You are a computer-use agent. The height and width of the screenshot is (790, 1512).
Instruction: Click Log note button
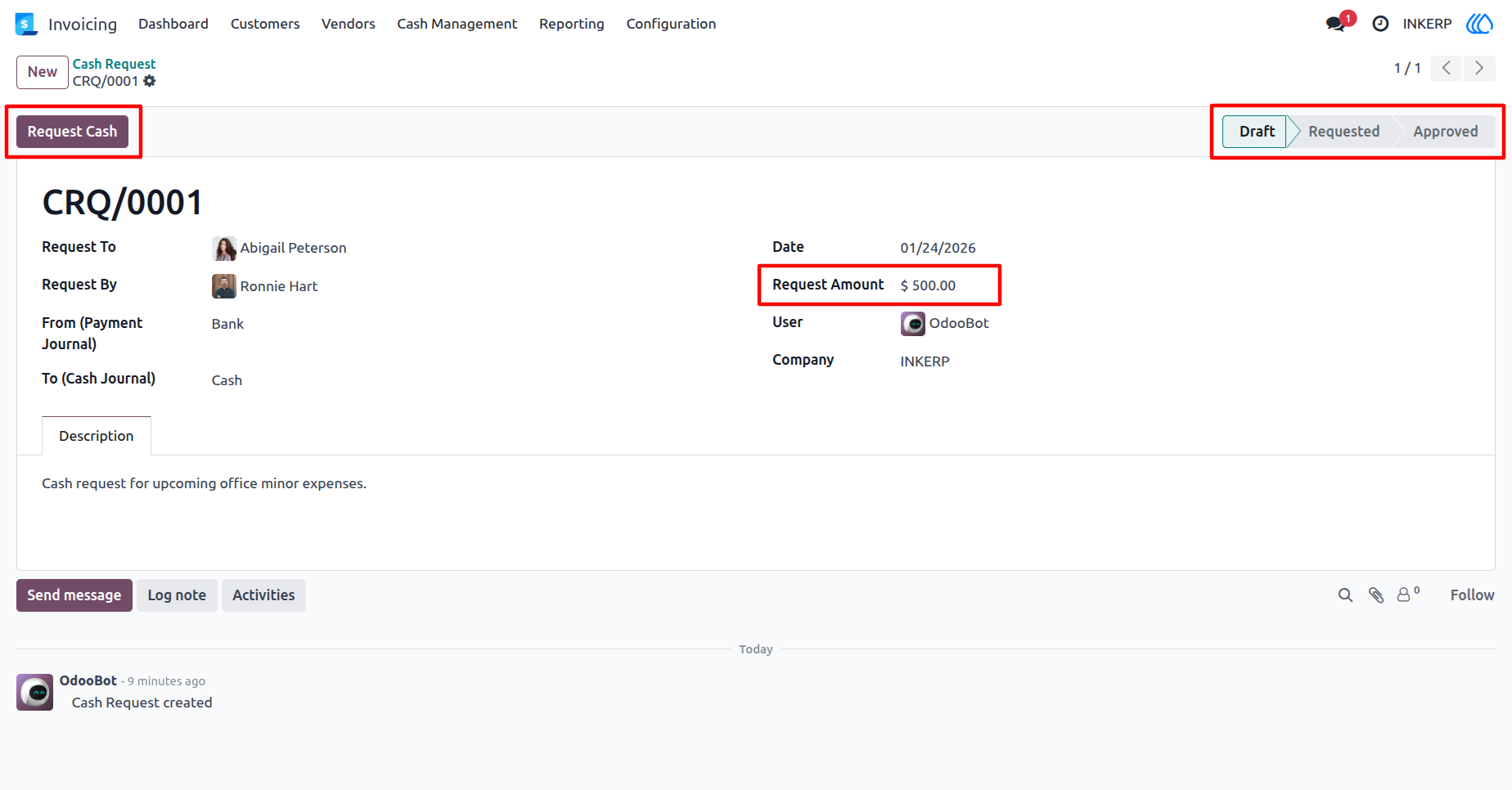click(x=177, y=595)
